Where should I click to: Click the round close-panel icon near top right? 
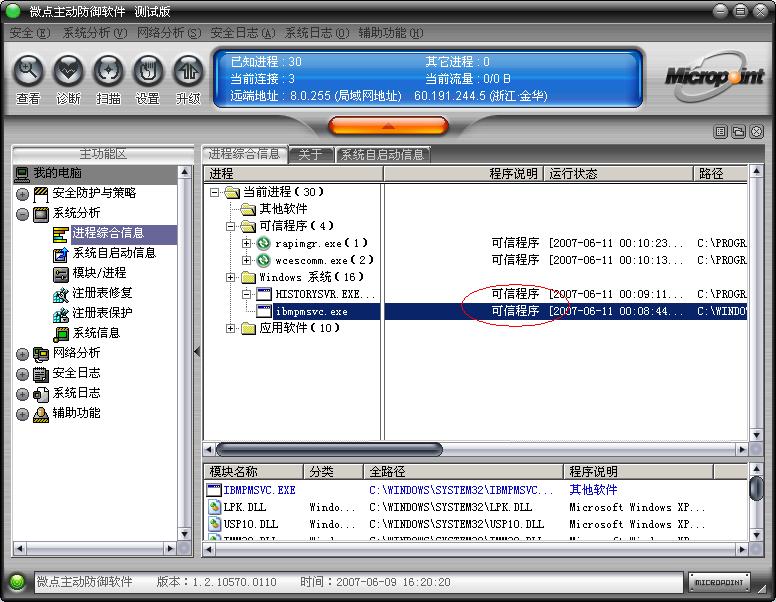click(x=757, y=132)
